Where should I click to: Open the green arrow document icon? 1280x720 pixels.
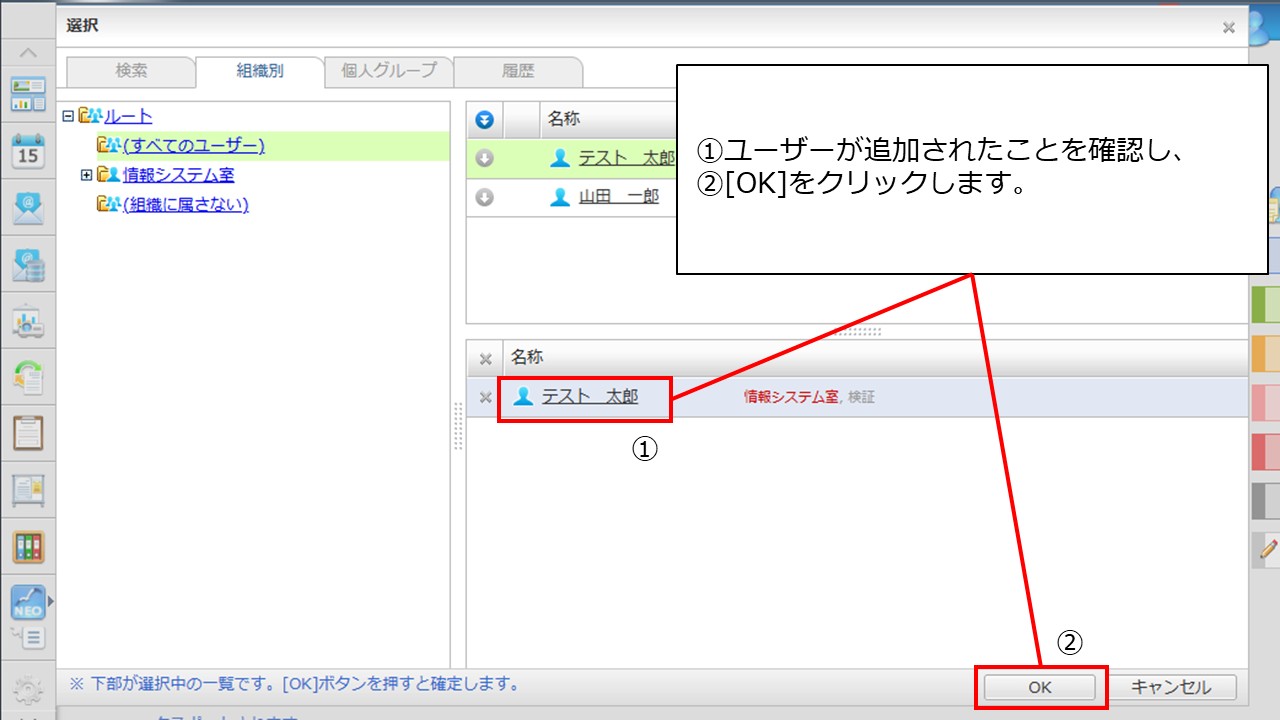28,377
